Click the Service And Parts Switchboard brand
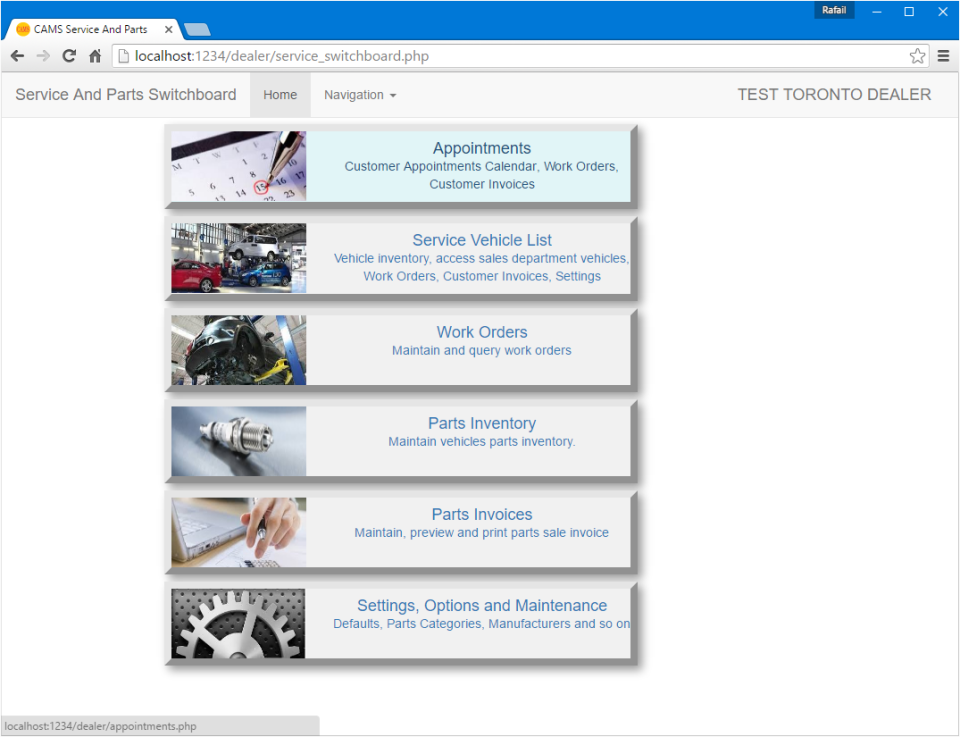The image size is (960, 737). point(126,95)
